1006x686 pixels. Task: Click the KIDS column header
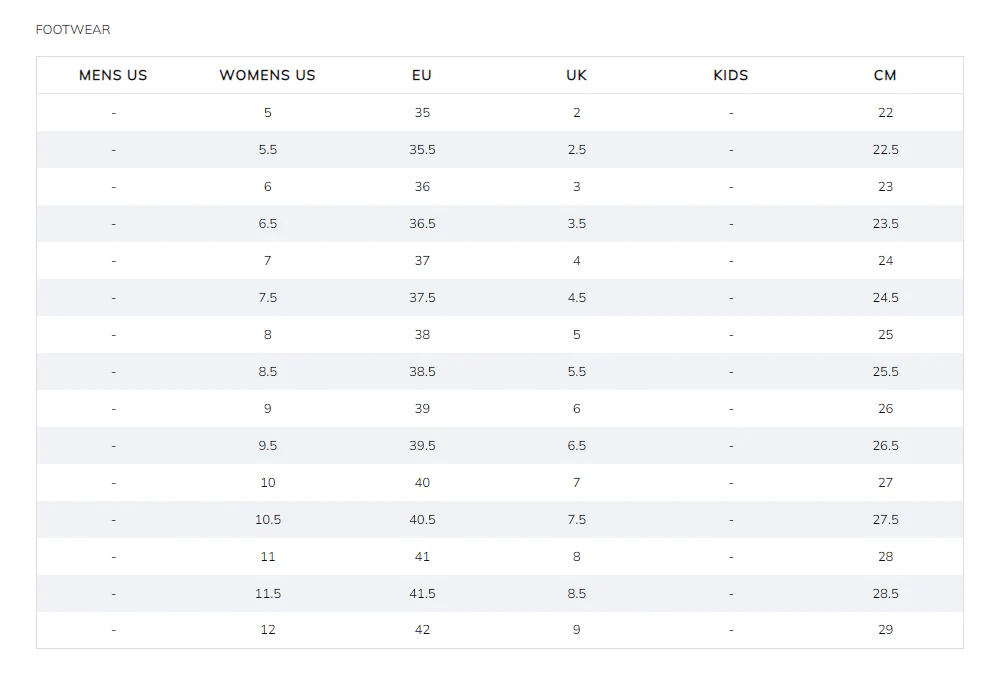(x=731, y=75)
